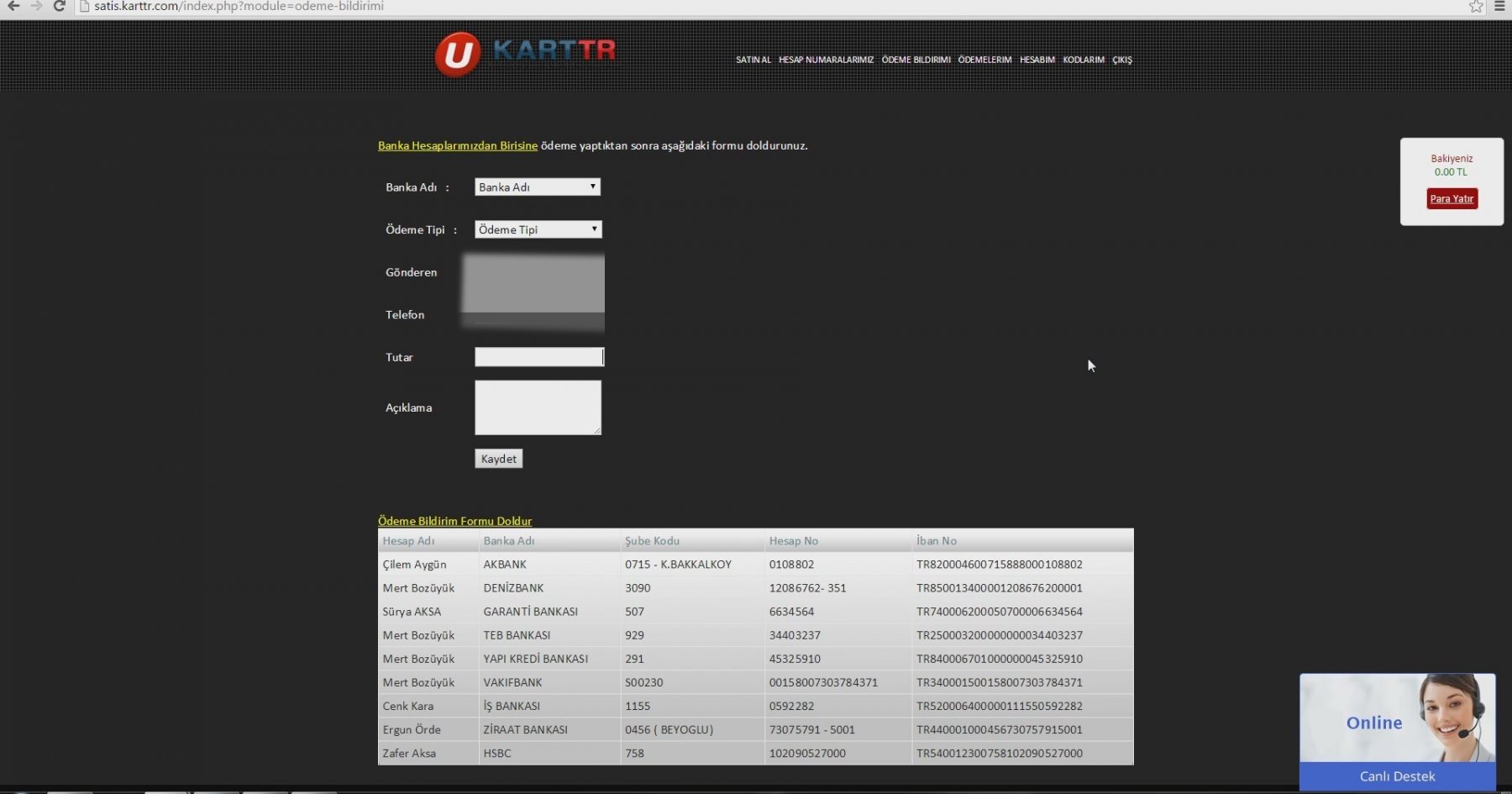This screenshot has width=1512, height=794.
Task: Select hesap no 12086762- 351
Action: (808, 588)
